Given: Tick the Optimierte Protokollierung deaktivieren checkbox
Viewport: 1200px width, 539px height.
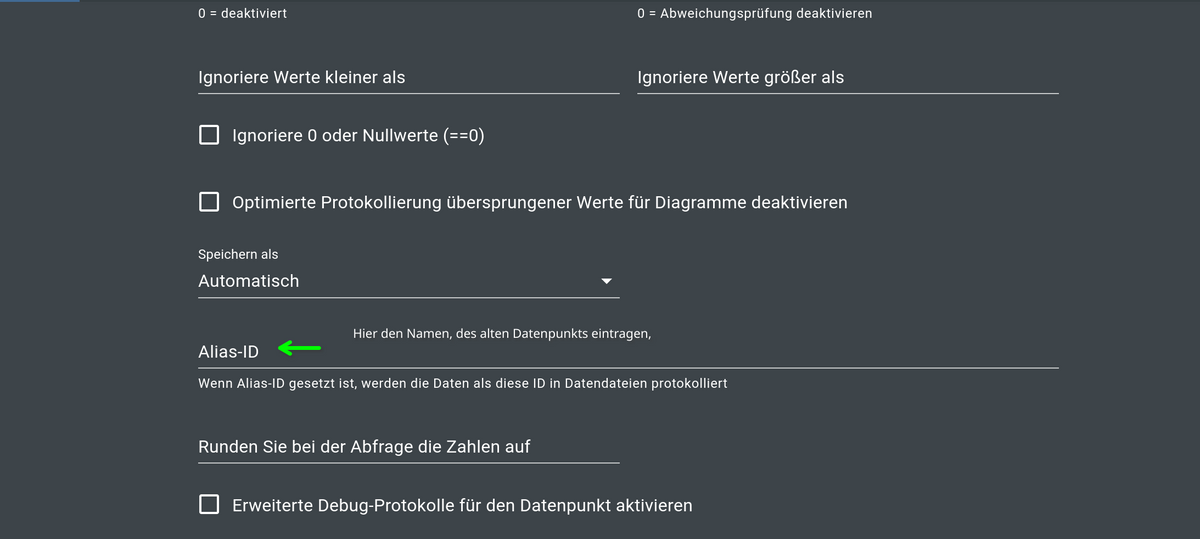Looking at the screenshot, I should tap(209, 202).
